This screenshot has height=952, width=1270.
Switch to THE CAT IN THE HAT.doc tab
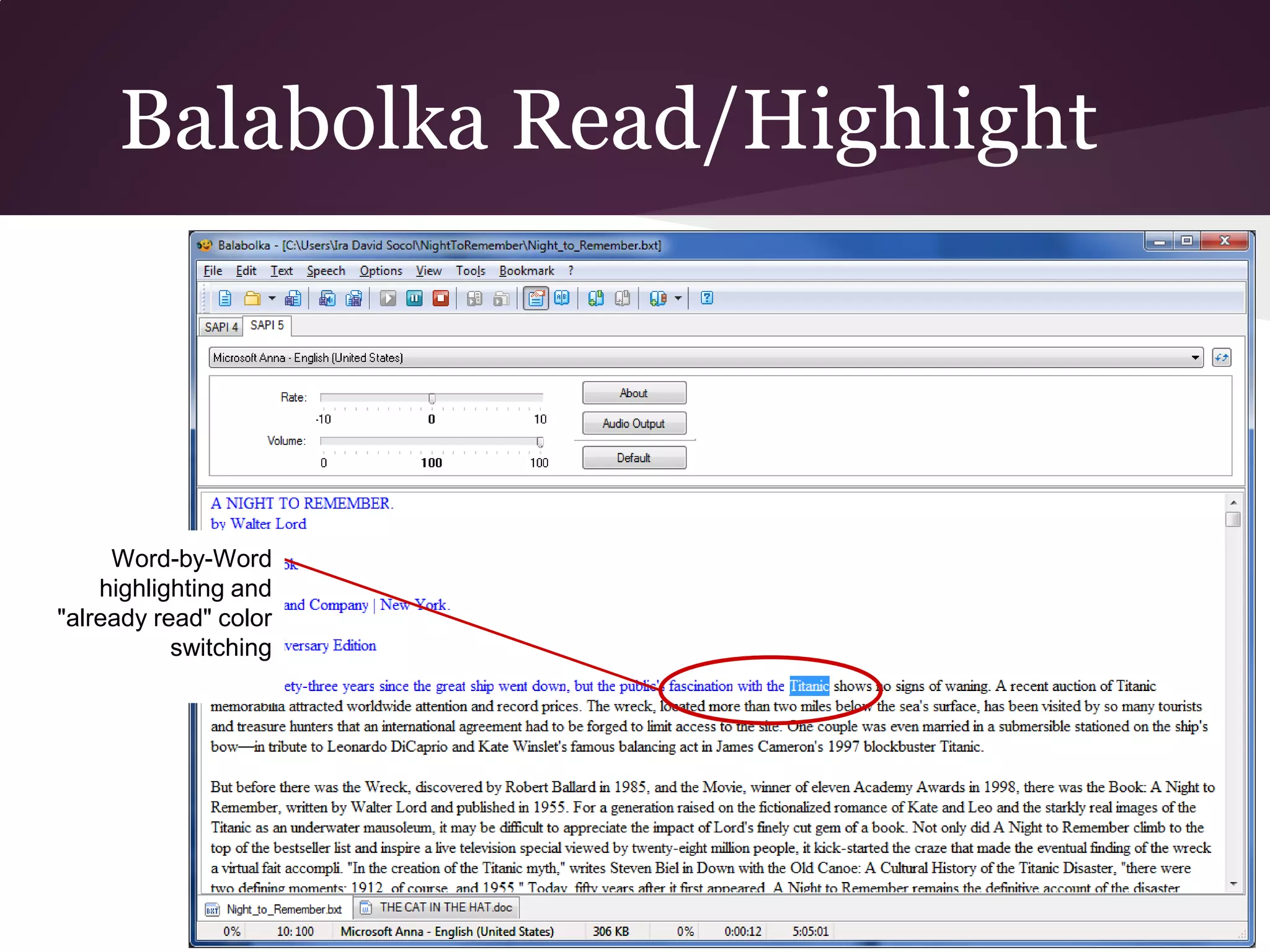(x=437, y=907)
